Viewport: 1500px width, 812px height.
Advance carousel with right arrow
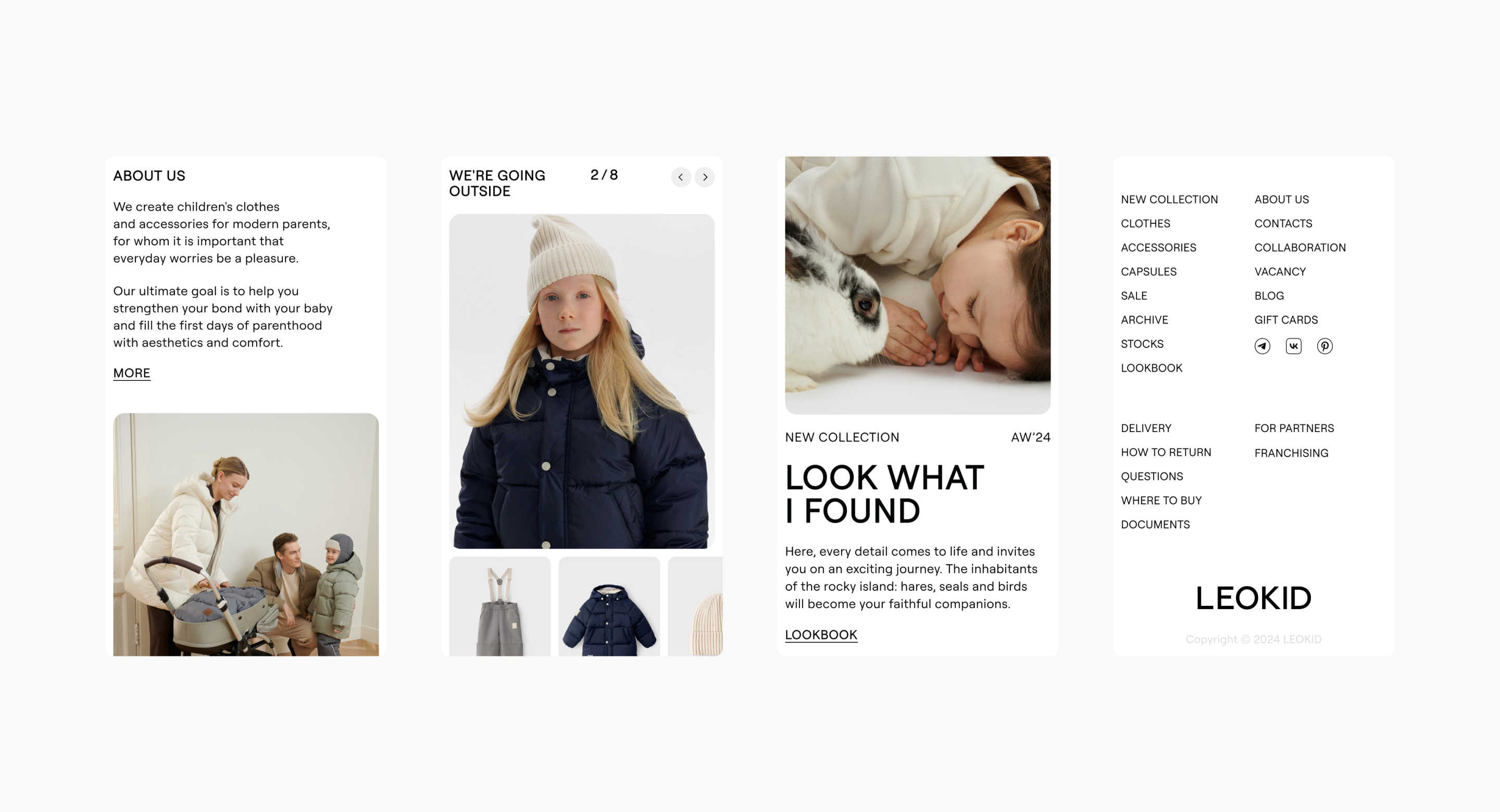tap(705, 177)
